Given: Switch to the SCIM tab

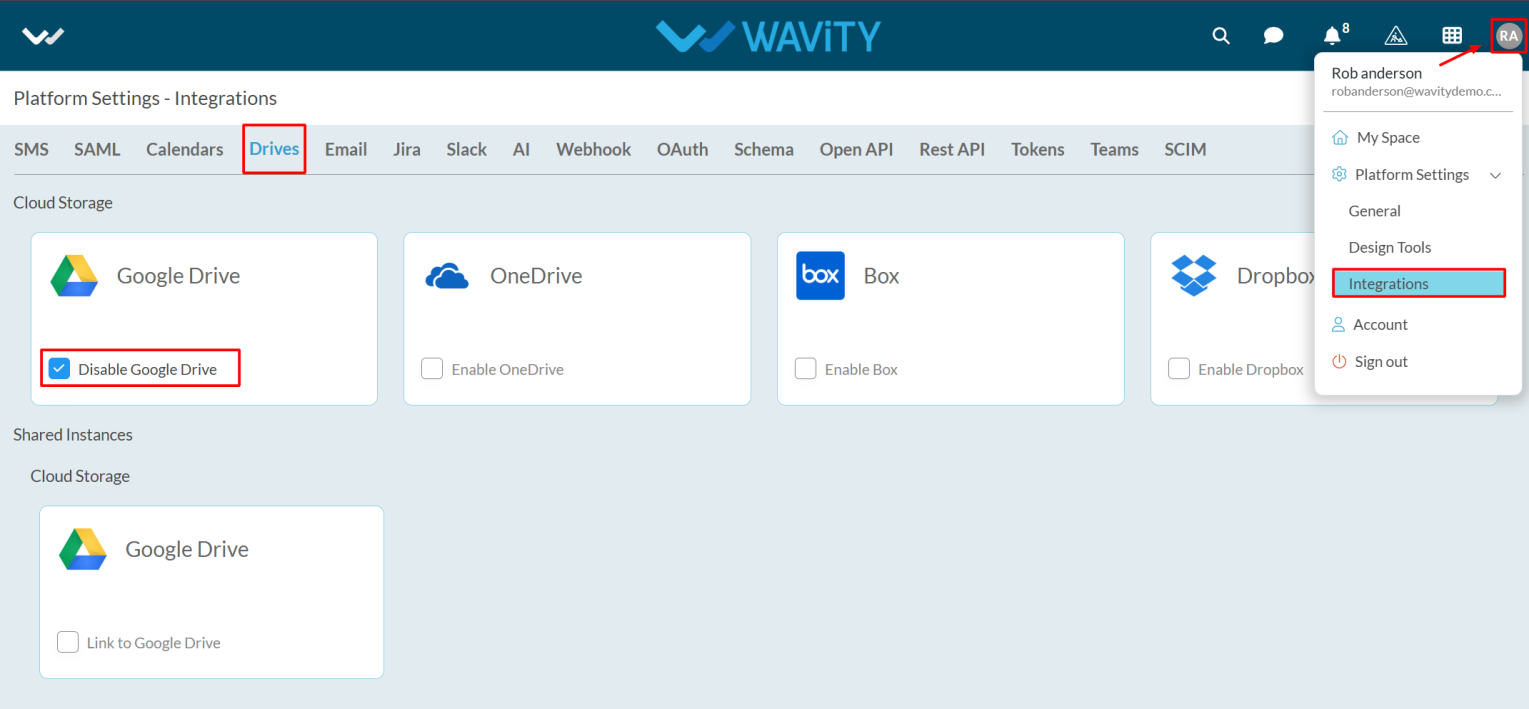Looking at the screenshot, I should tap(1185, 149).
